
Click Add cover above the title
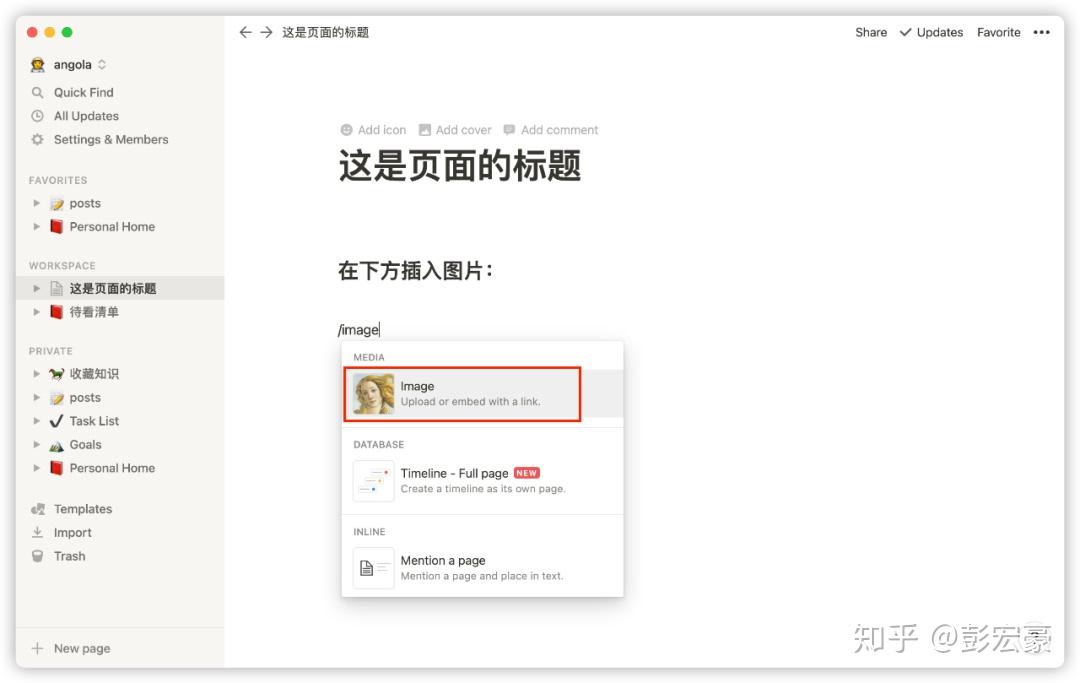pyautogui.click(x=455, y=129)
